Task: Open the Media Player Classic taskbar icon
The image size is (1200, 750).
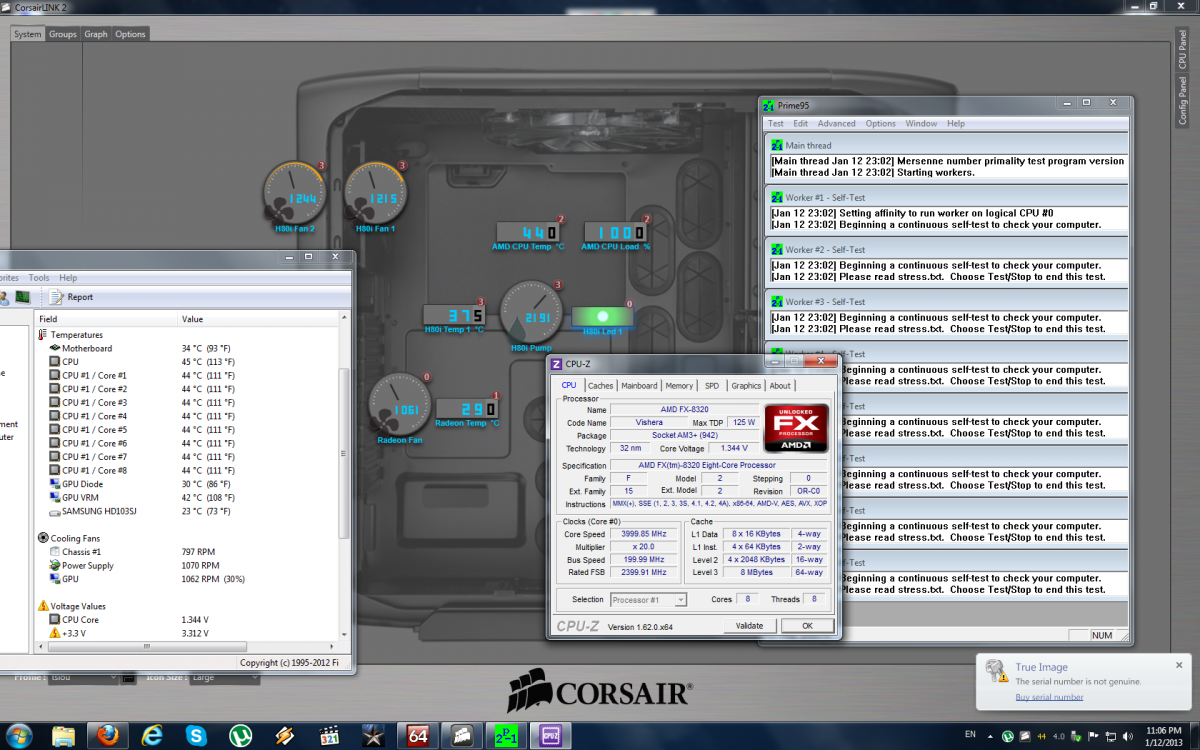Action: [329, 736]
